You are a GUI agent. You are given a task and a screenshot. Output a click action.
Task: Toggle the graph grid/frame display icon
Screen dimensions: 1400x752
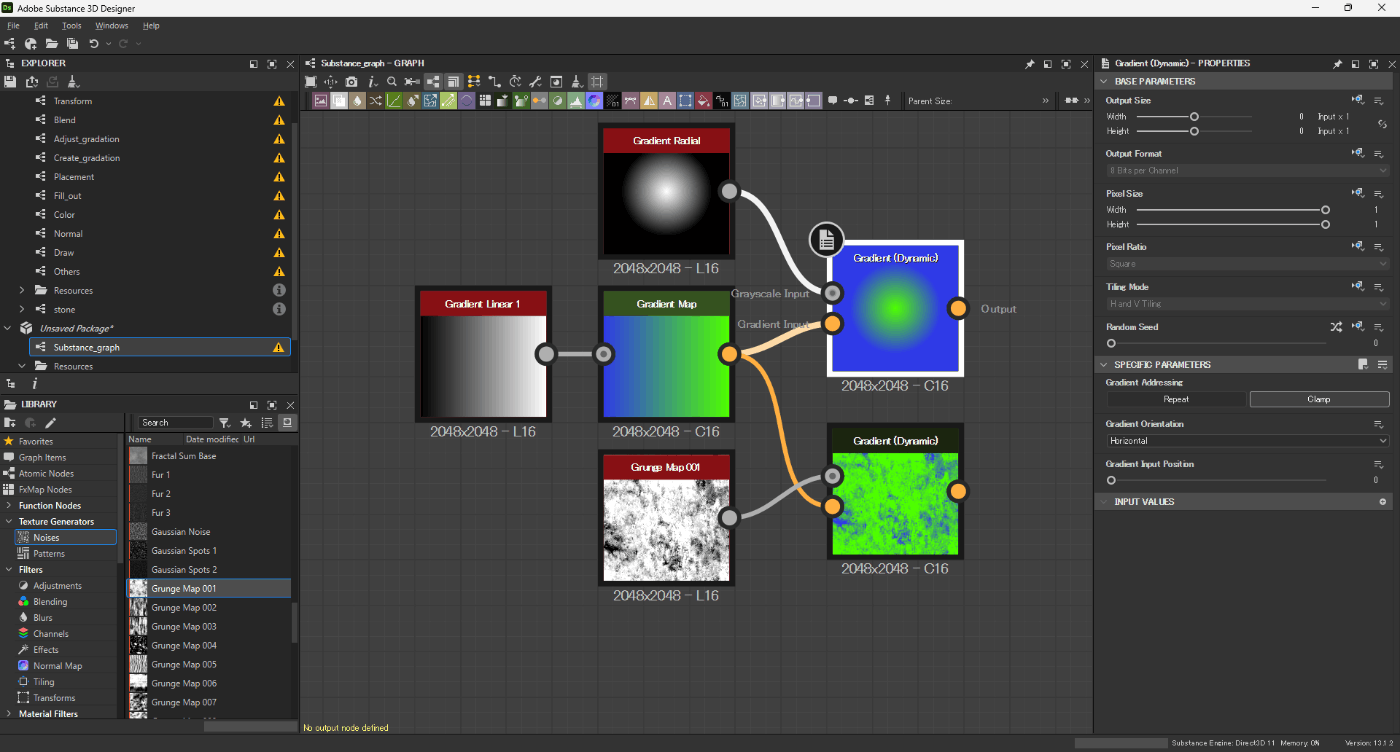point(597,82)
